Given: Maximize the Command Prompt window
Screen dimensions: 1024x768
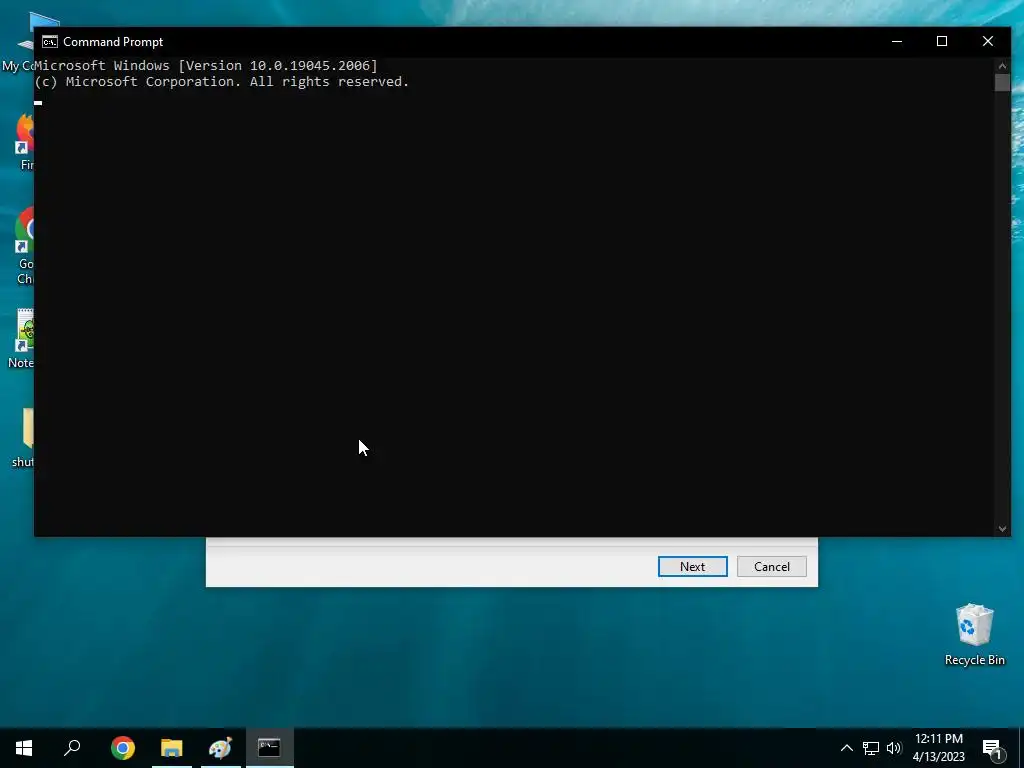Looking at the screenshot, I should pos(942,42).
